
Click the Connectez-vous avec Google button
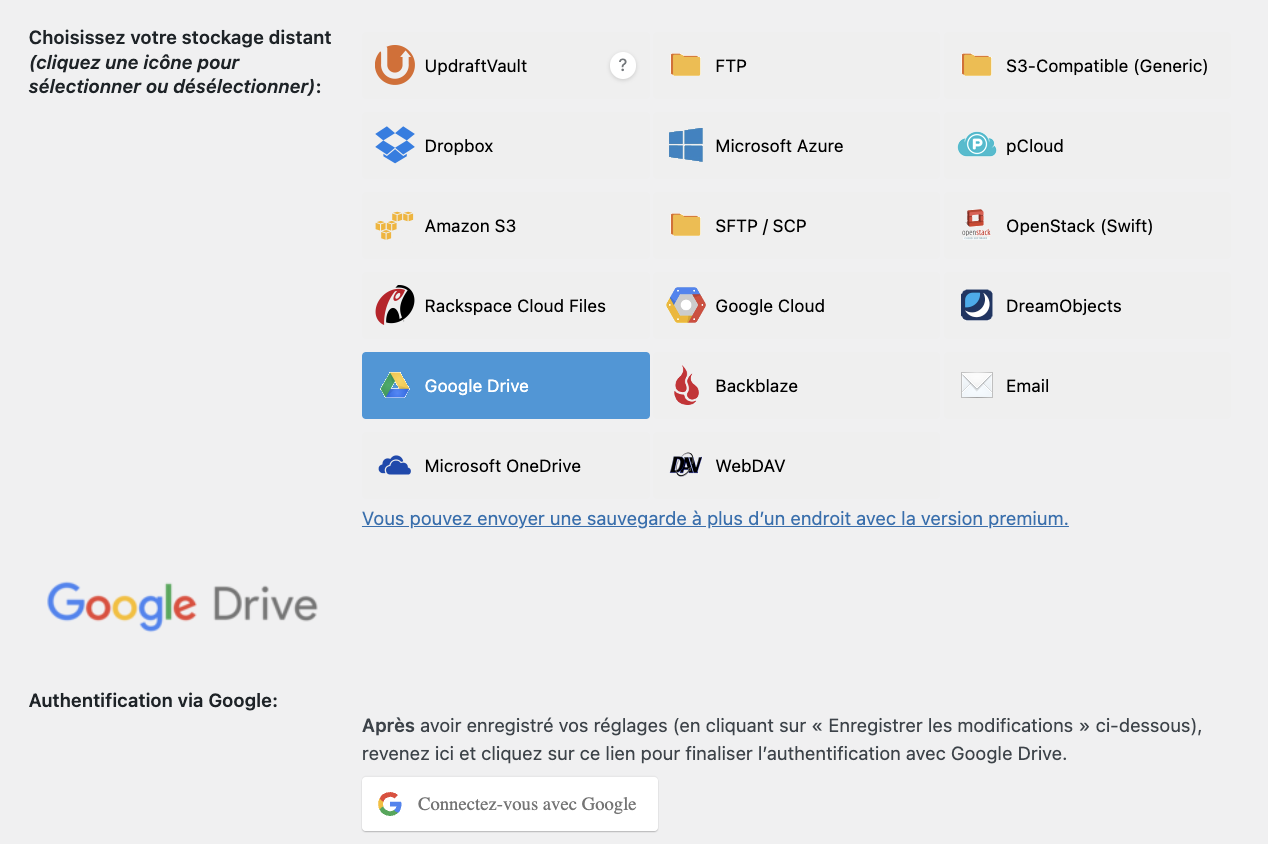(x=509, y=804)
